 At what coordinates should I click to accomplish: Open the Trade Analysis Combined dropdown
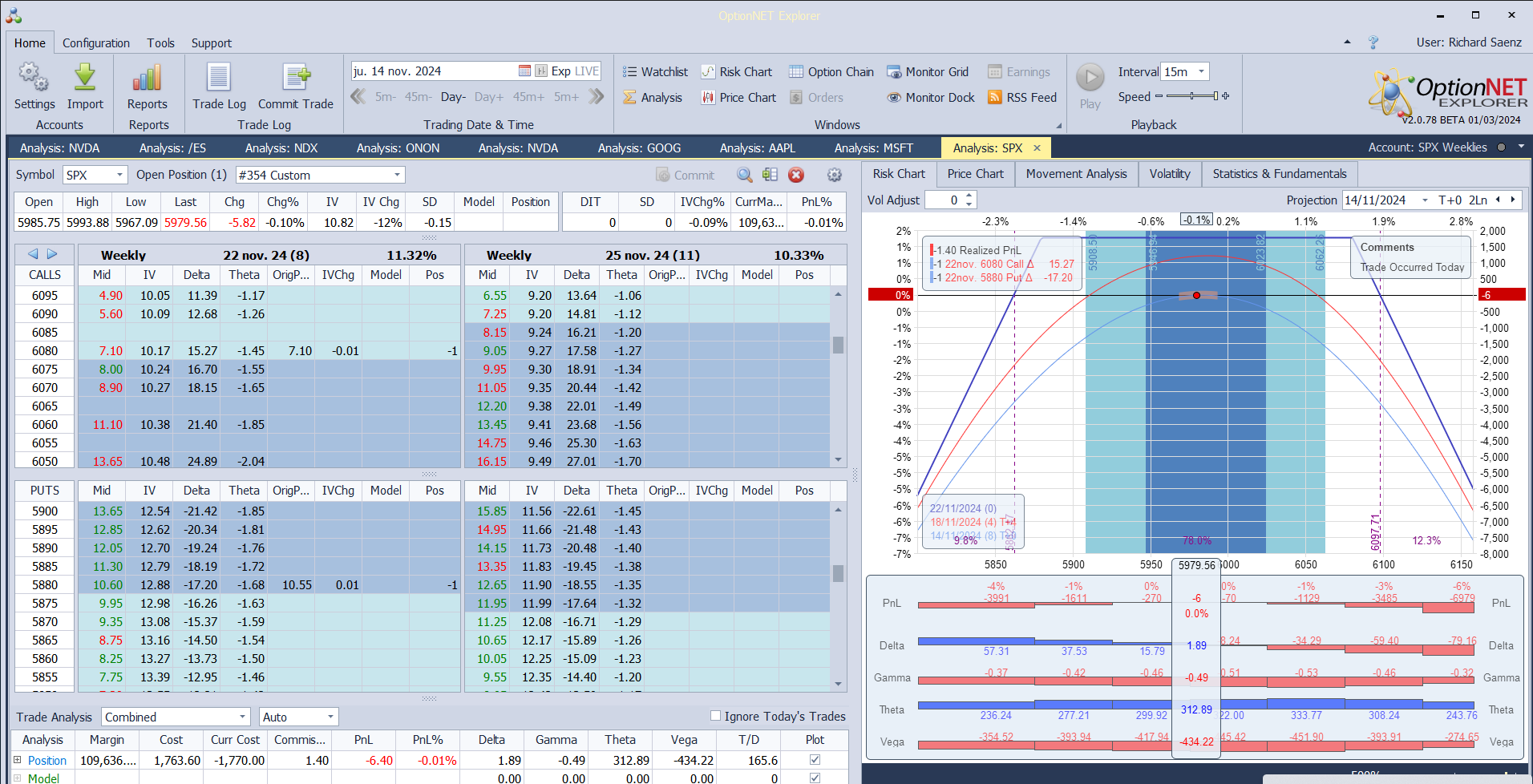[242, 717]
